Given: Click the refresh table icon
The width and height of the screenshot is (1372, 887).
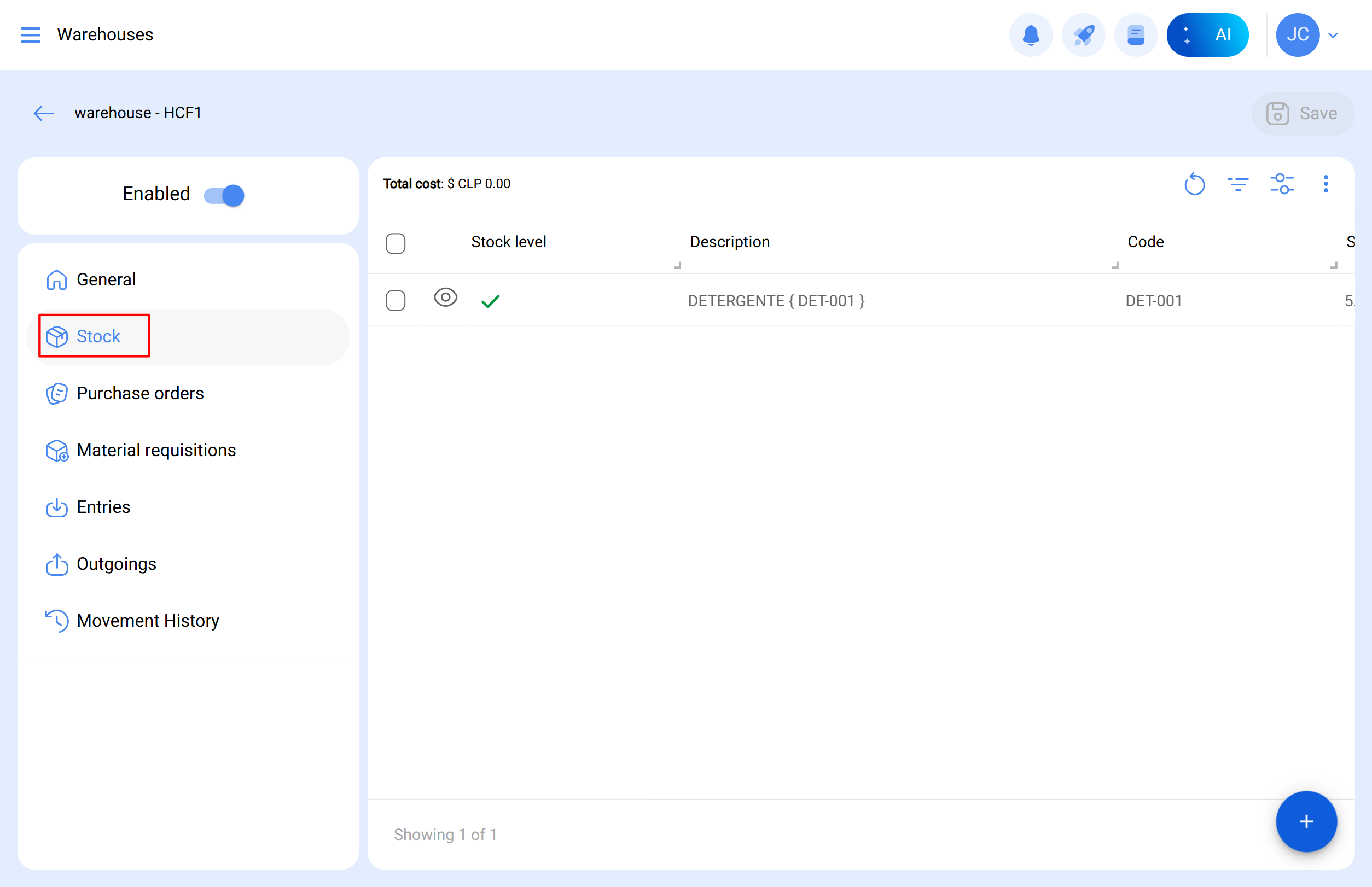Looking at the screenshot, I should pyautogui.click(x=1194, y=184).
